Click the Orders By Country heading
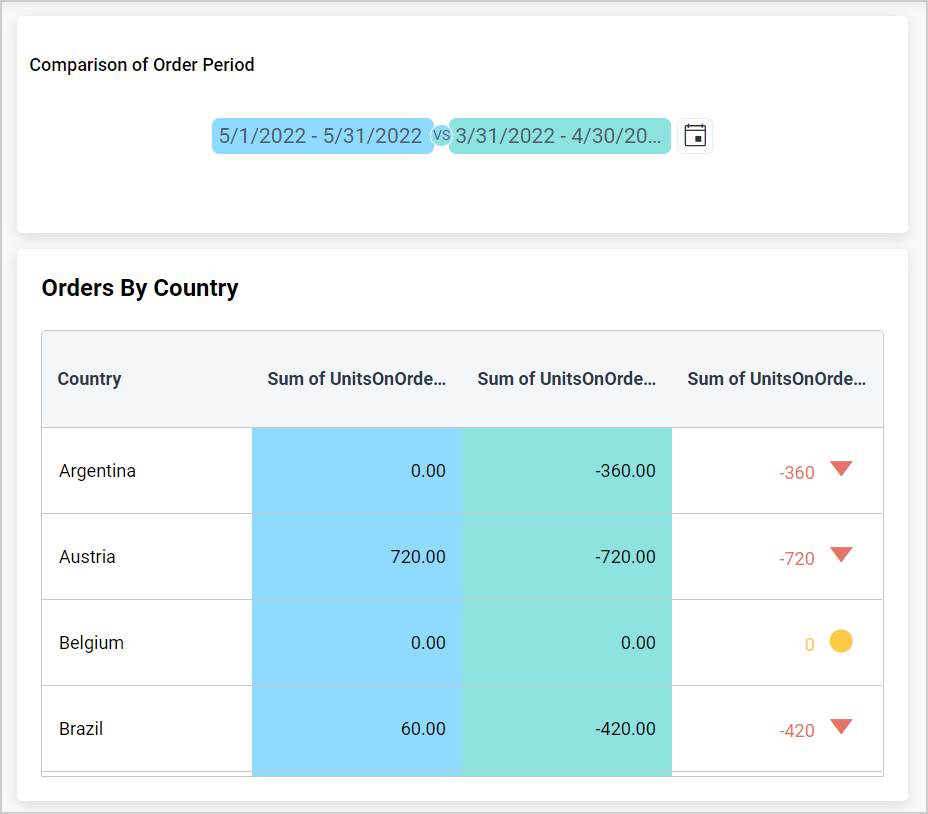 click(x=139, y=288)
